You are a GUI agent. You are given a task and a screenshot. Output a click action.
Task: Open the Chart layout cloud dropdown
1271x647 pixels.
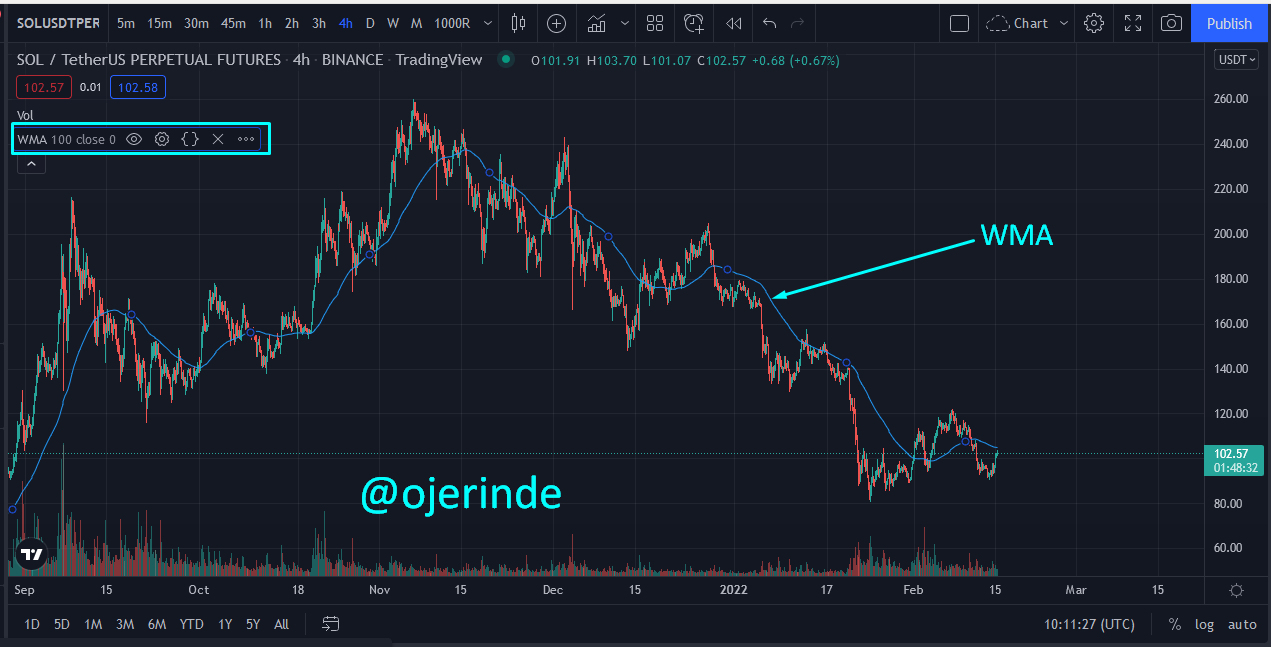click(x=1017, y=23)
